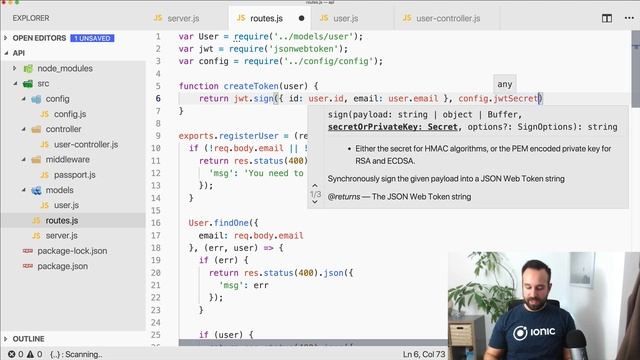Show previous signature with up chevron
The image size is (640, 360).
pyautogui.click(x=315, y=186)
